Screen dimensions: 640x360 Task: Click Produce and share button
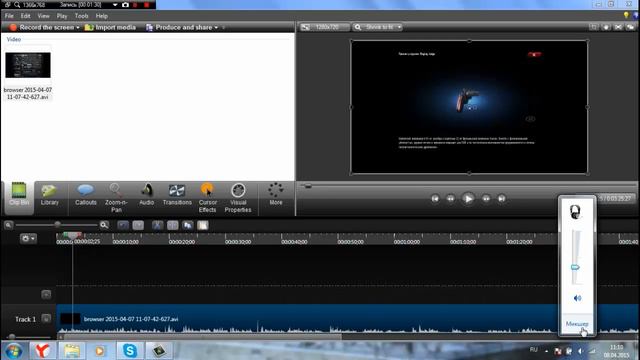[179, 27]
